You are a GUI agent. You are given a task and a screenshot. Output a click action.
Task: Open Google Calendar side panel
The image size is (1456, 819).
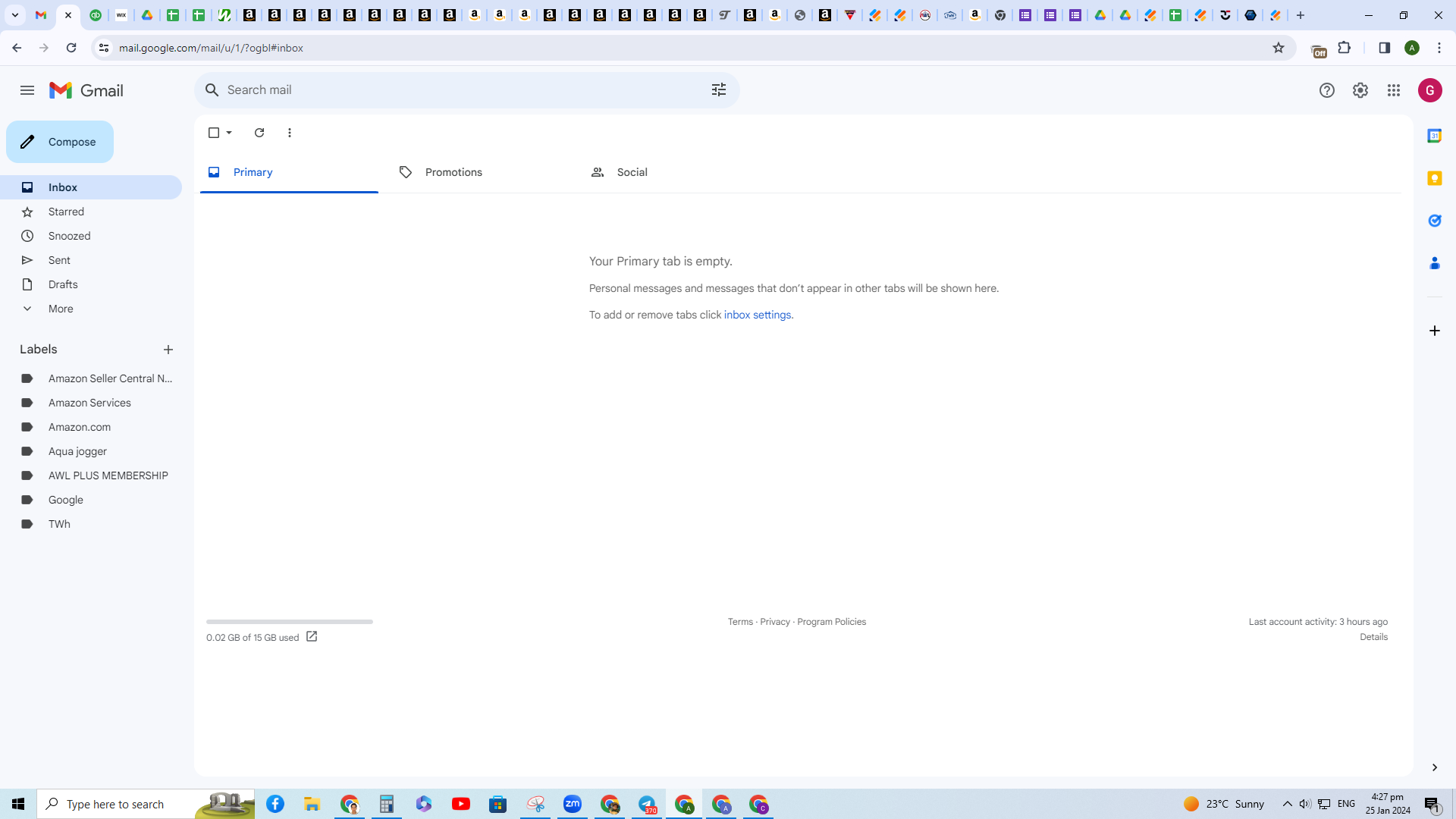click(x=1435, y=136)
